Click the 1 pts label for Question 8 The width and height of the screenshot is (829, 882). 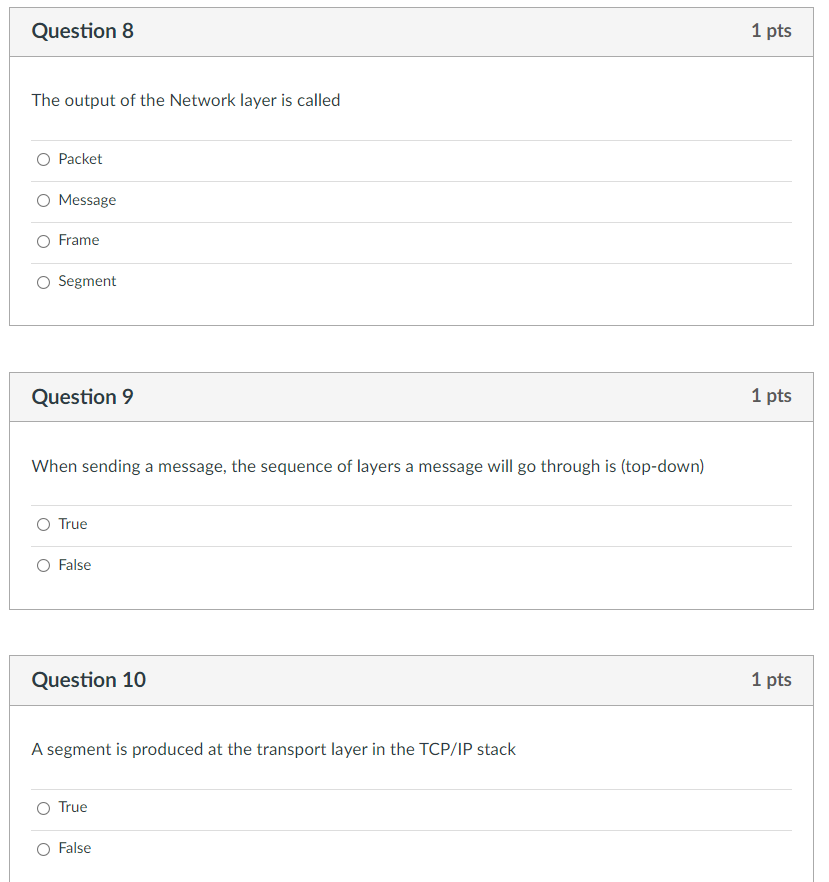[x=771, y=31]
